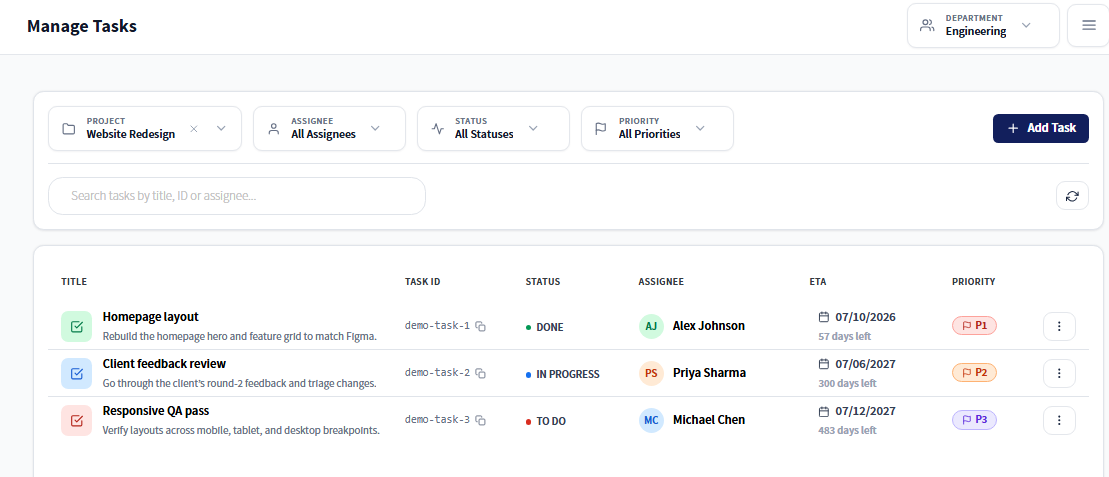This screenshot has width=1109, height=477.
Task: Click the refresh tasks icon
Action: pos(1072,196)
